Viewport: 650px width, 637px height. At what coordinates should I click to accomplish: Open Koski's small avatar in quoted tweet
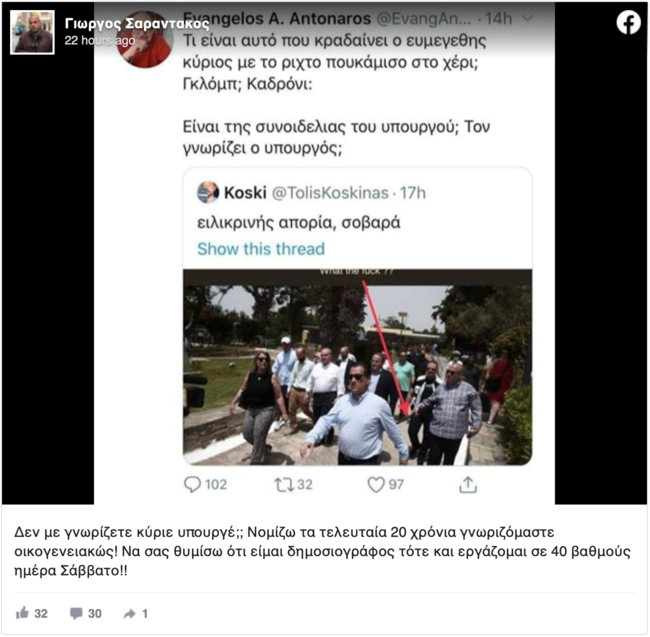click(208, 192)
